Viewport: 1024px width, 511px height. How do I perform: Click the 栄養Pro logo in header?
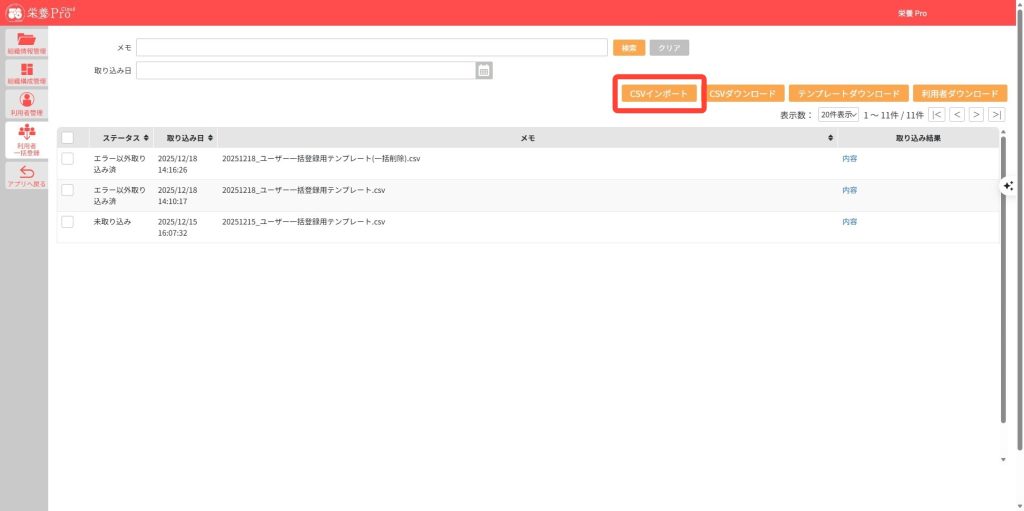click(40, 13)
